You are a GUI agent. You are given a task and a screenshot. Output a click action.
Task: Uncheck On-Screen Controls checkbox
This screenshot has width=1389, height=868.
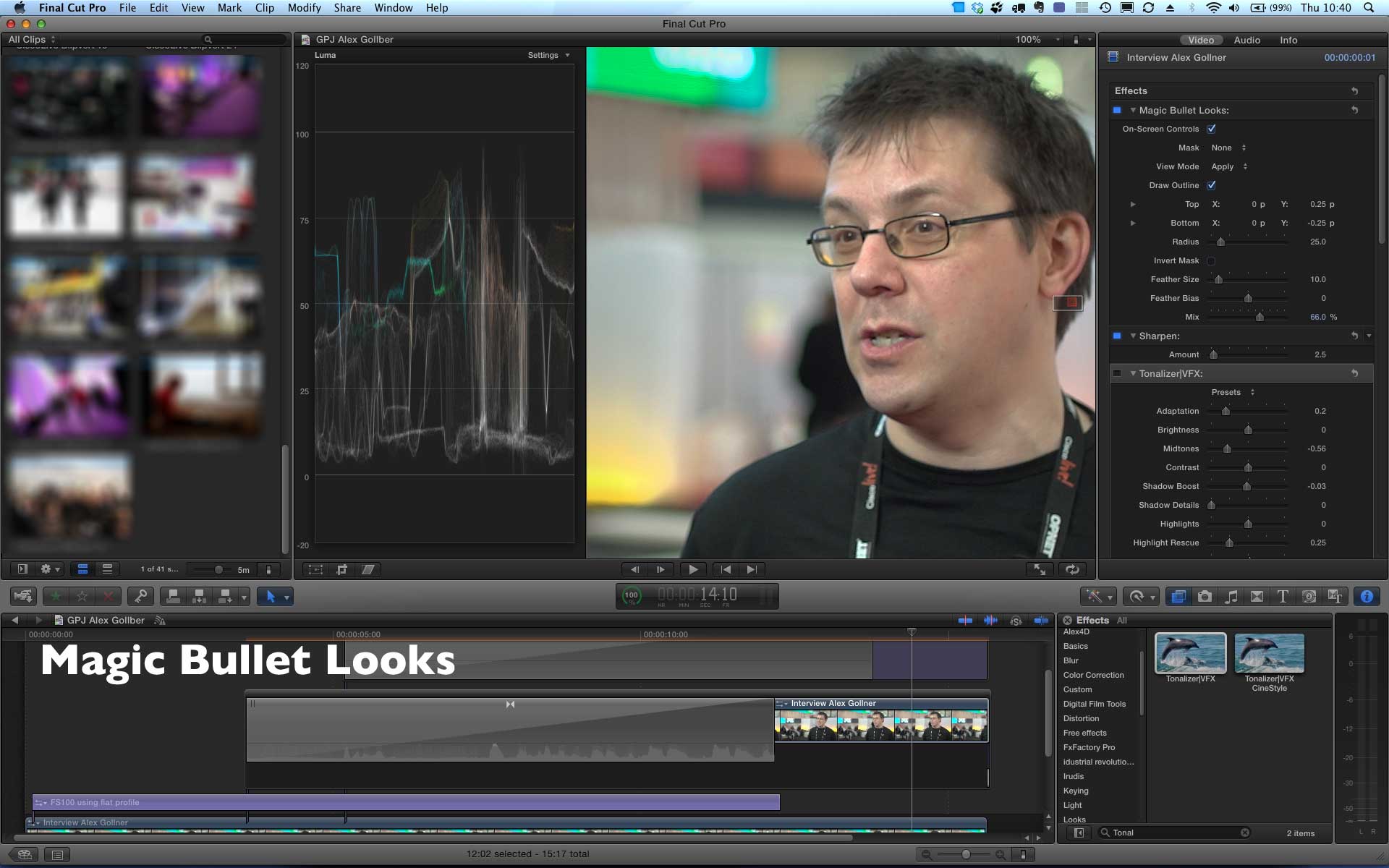(1211, 129)
